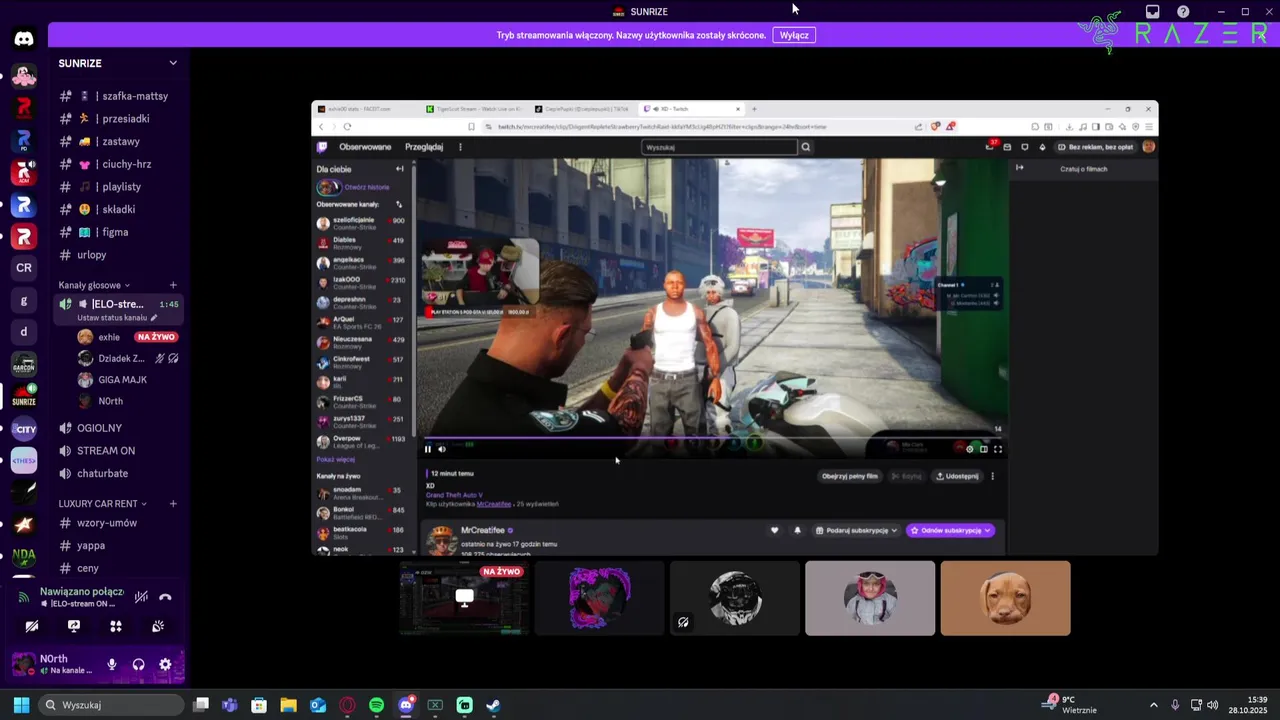
Task: Open Discord help question mark icon
Action: tap(1184, 12)
